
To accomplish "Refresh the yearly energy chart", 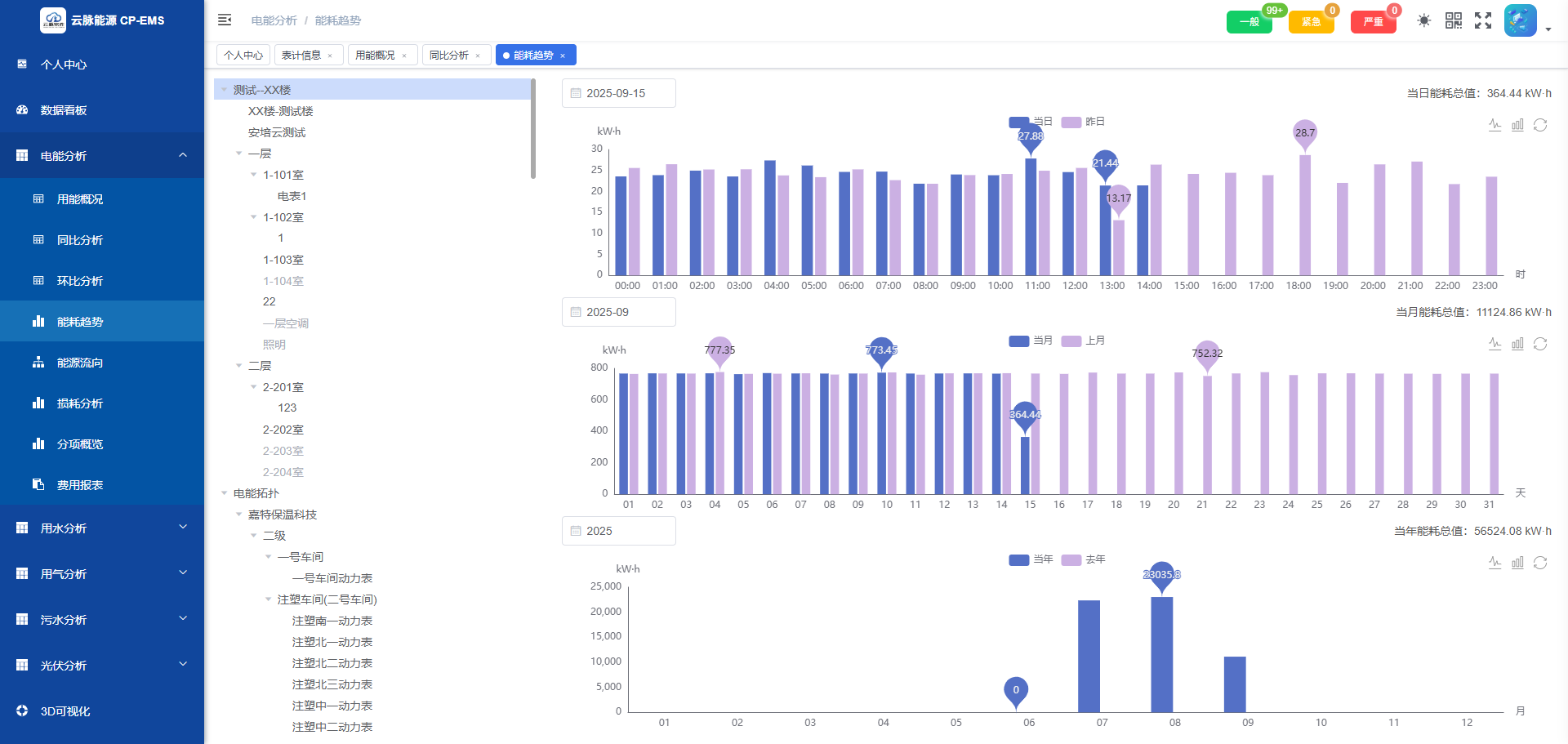I will coord(1540,563).
